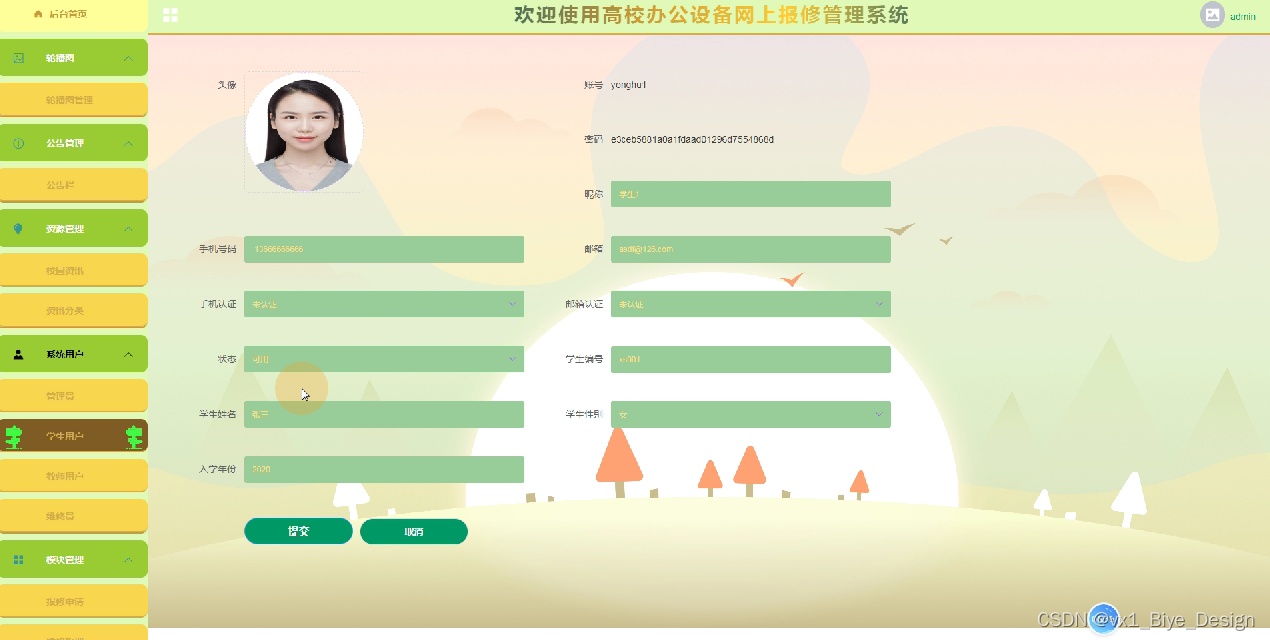Click the four-square icon beside 模块管理
This screenshot has width=1270, height=640.
tap(18, 560)
